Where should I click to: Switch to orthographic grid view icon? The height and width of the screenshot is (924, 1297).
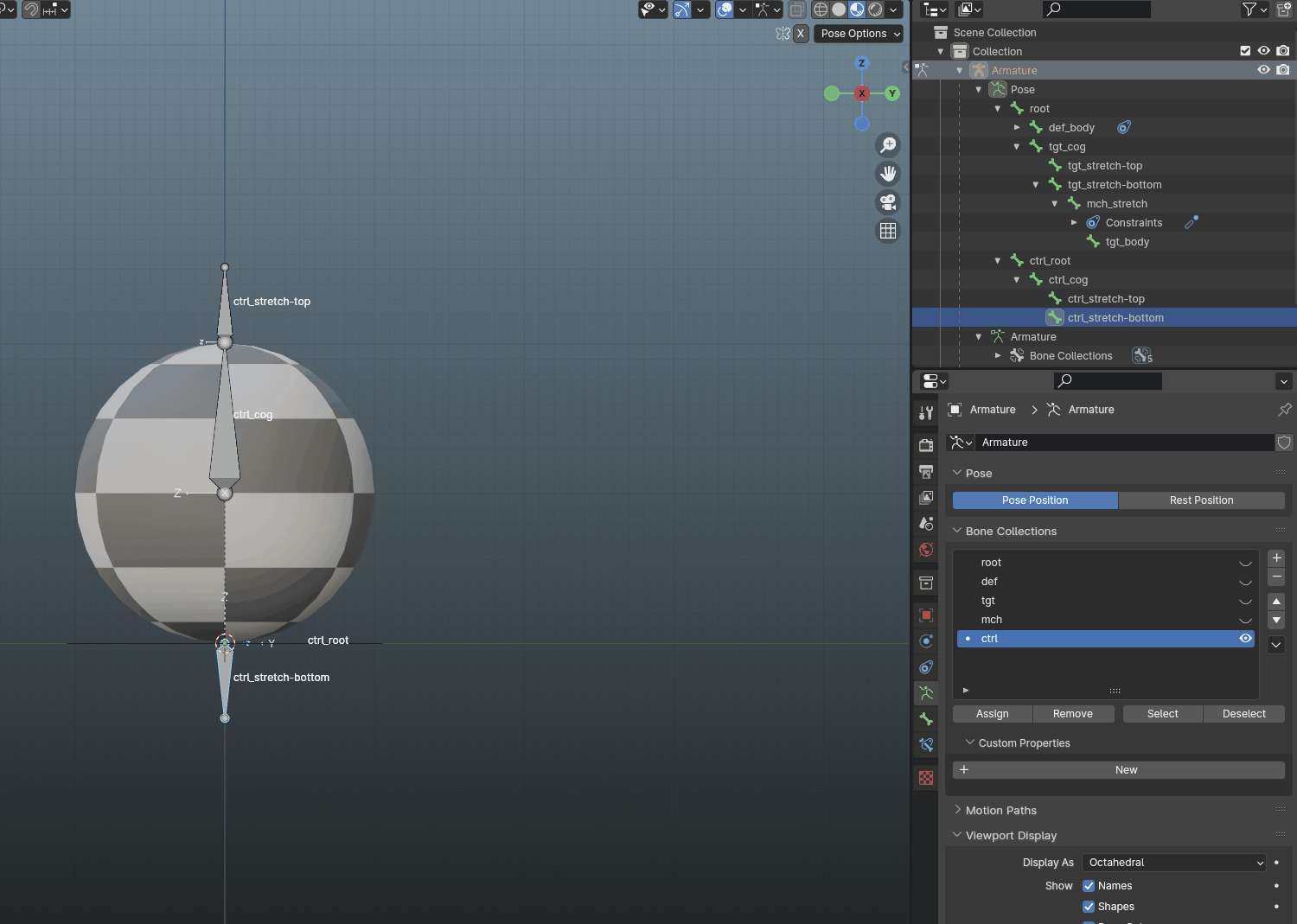(x=888, y=231)
